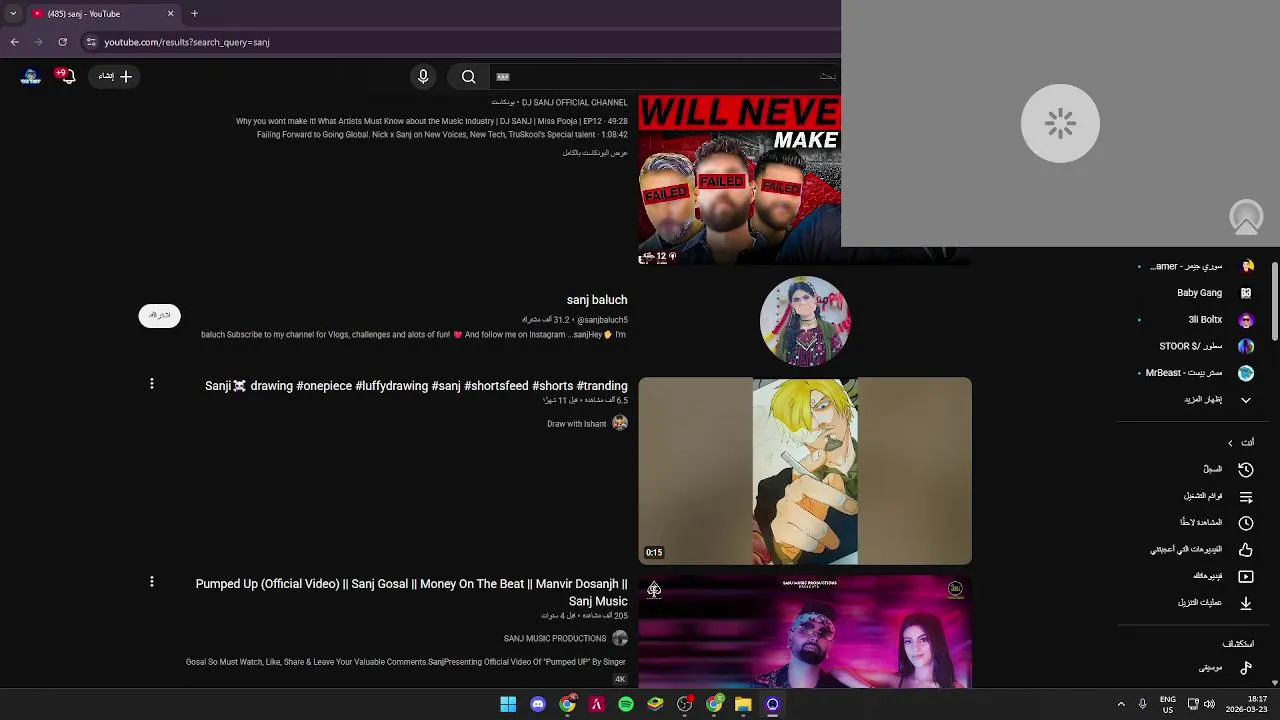
Task: Open DJ SANJ OFFICIAL CHANNEL link
Action: 574,102
